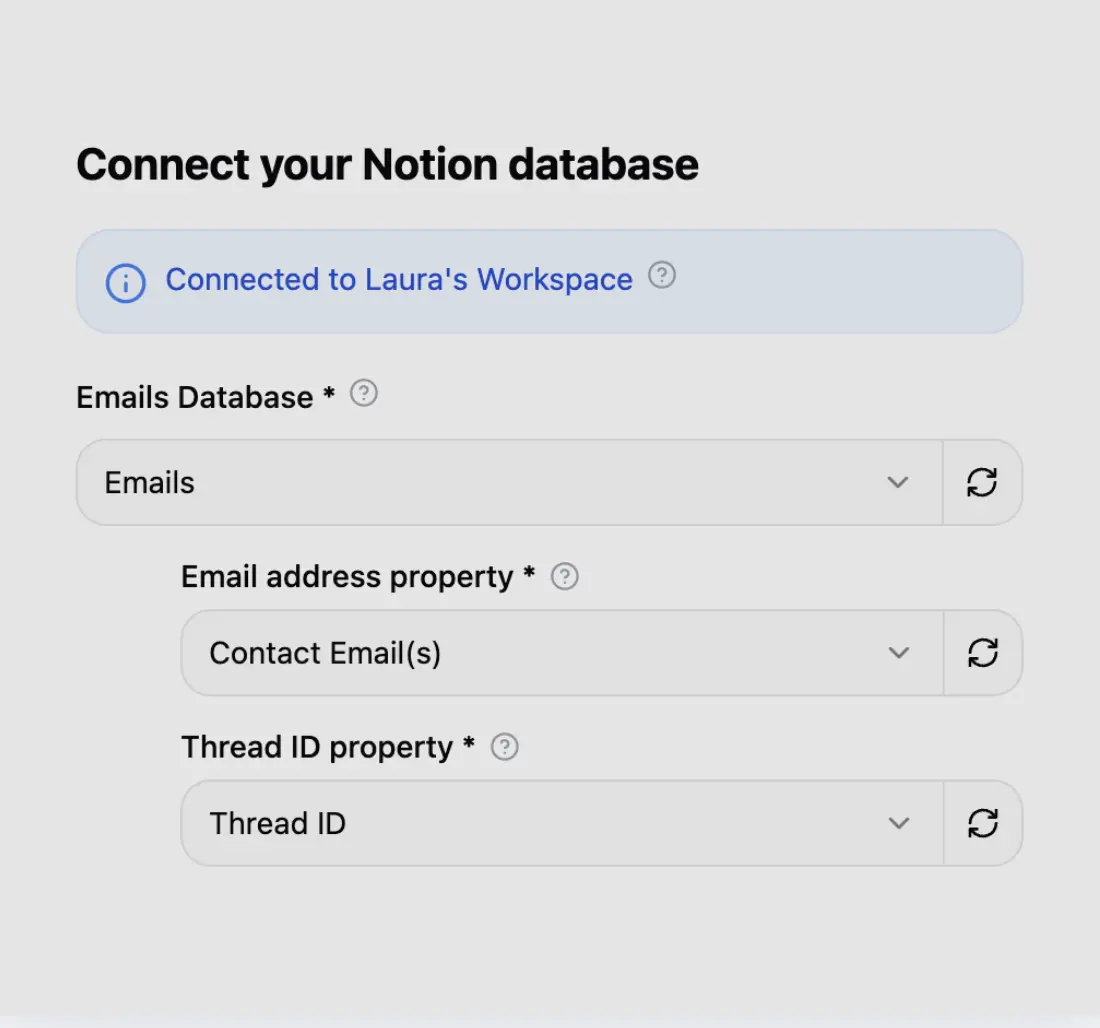Refresh the Thread ID property options
Image resolution: width=1100 pixels, height=1028 pixels.
tap(983, 823)
